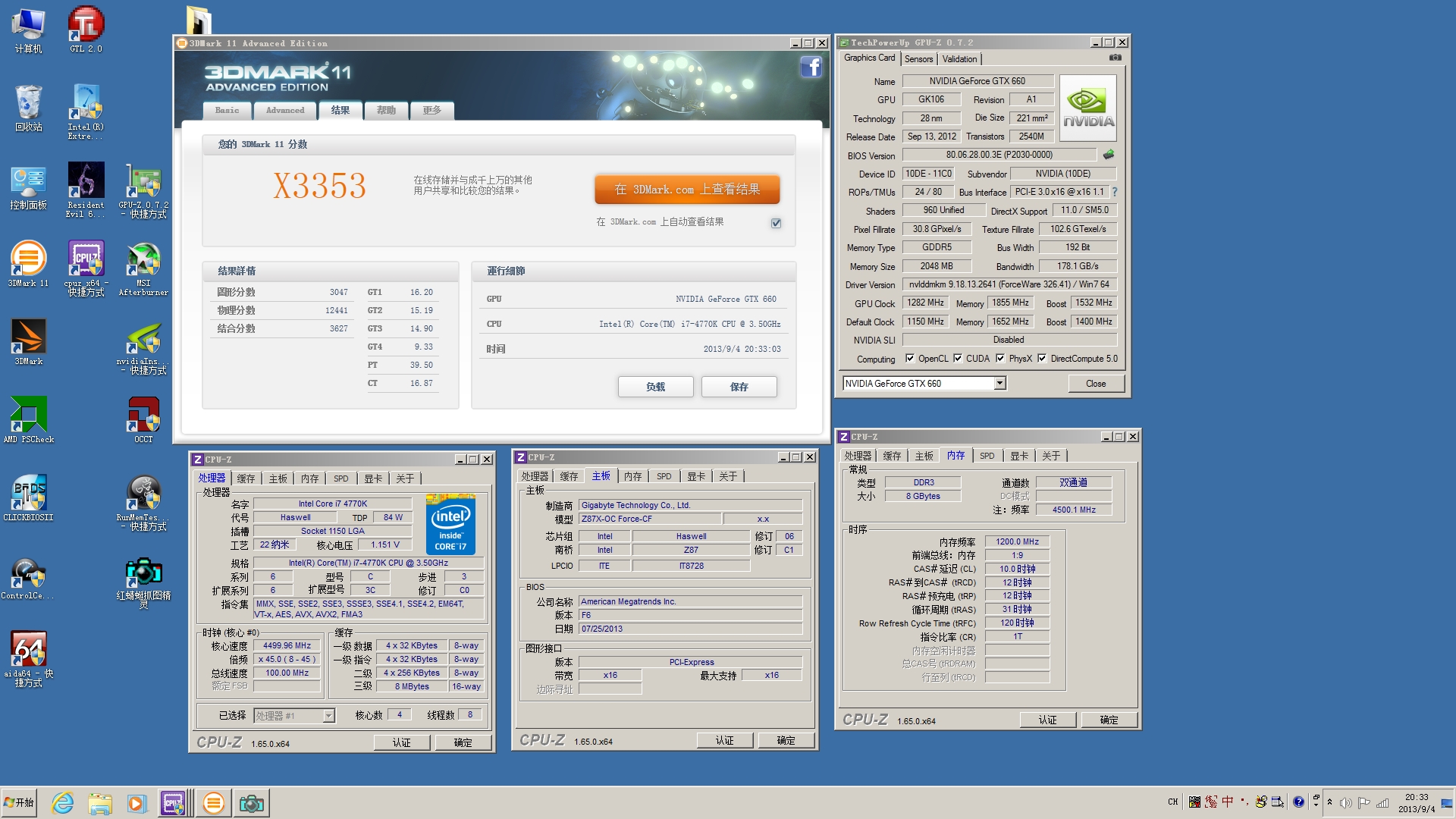This screenshot has height=819, width=1456.
Task: Launch the ControlCenter desktop icon
Action: pyautogui.click(x=28, y=578)
